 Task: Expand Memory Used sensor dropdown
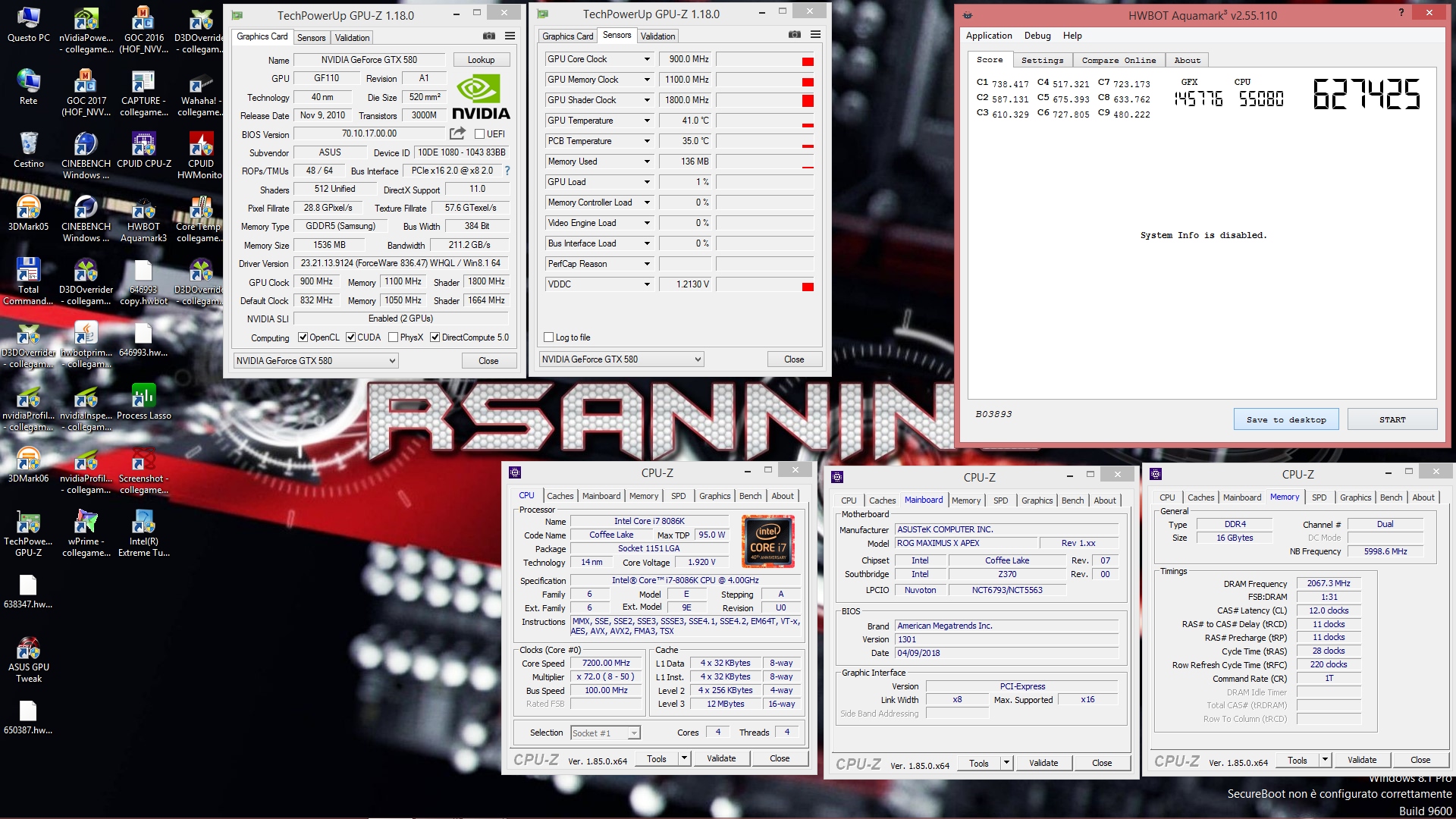[x=647, y=162]
